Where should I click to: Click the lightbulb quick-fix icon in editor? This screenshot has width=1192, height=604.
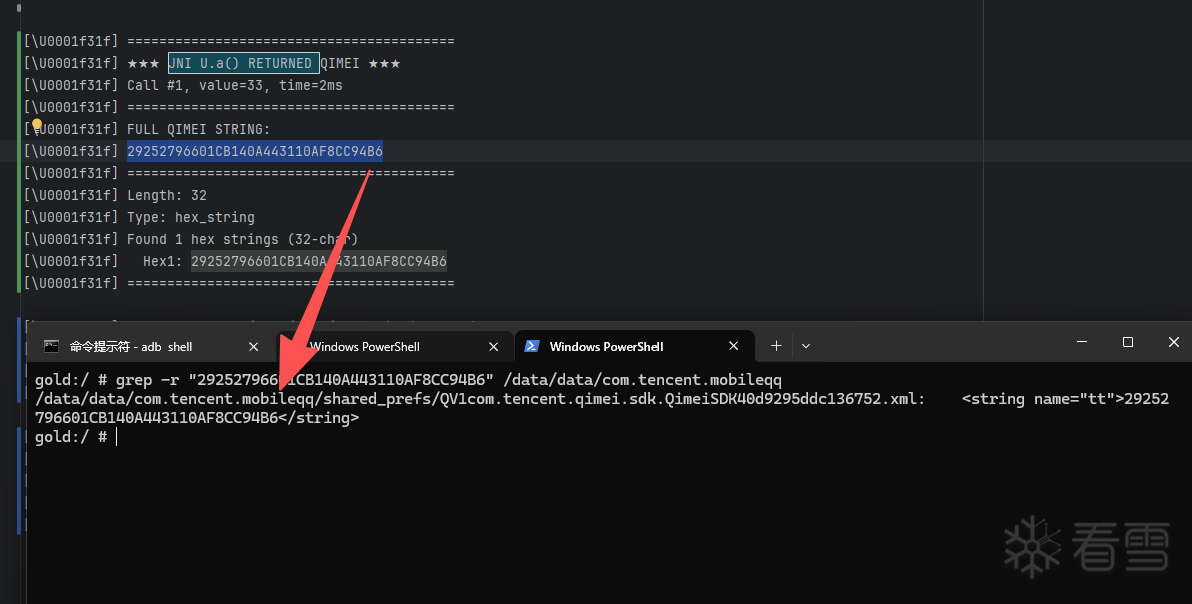pos(36,126)
